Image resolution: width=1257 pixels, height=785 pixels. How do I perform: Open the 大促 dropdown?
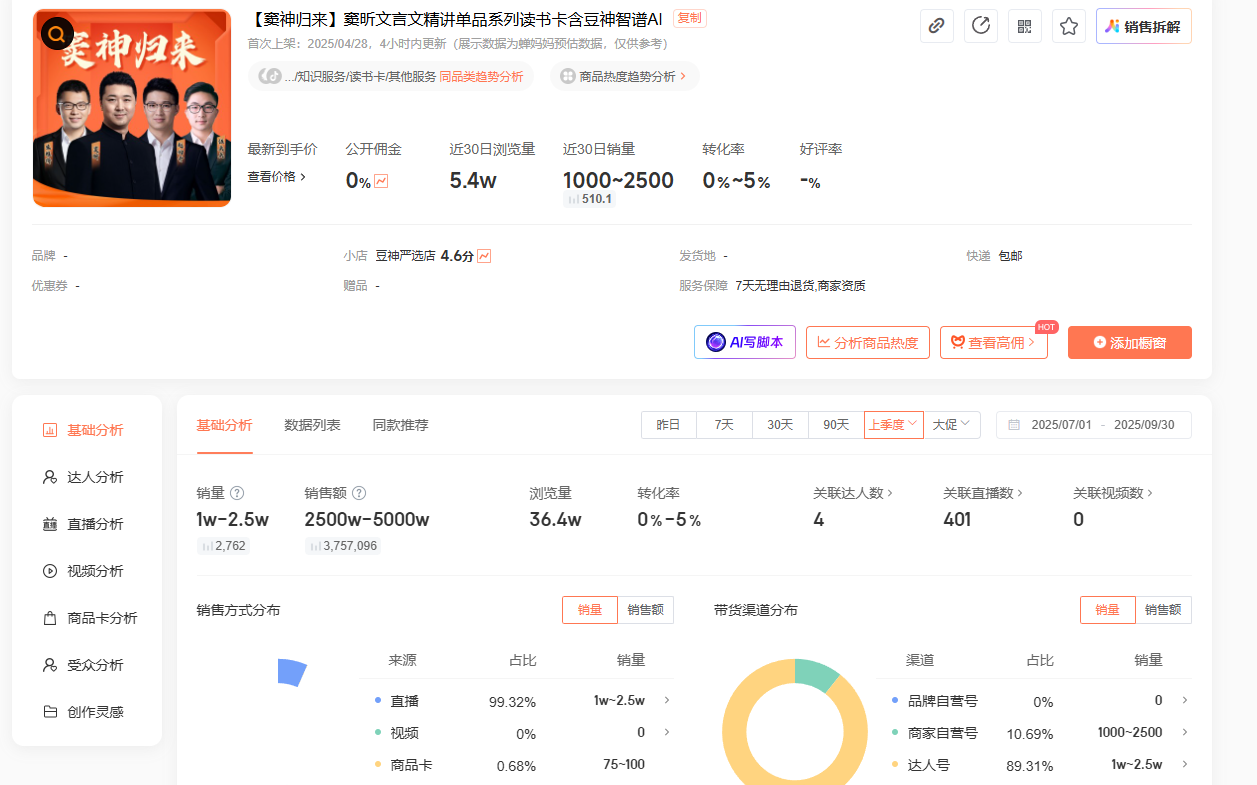click(x=951, y=425)
